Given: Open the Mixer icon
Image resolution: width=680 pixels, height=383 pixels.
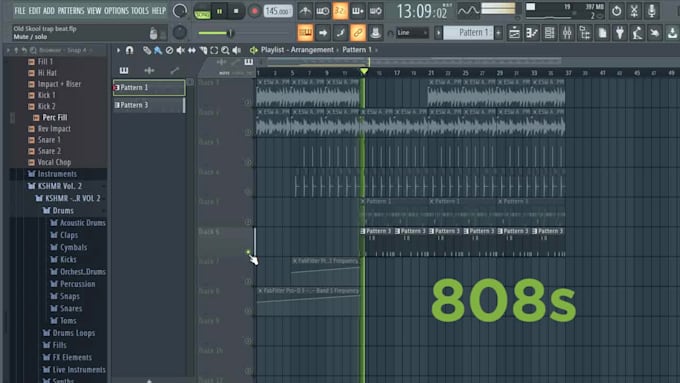Looking at the screenshot, I should click(x=567, y=33).
